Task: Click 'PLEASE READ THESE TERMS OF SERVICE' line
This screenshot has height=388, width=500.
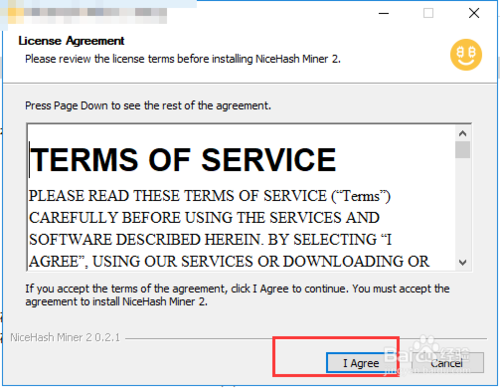Action: point(209,196)
